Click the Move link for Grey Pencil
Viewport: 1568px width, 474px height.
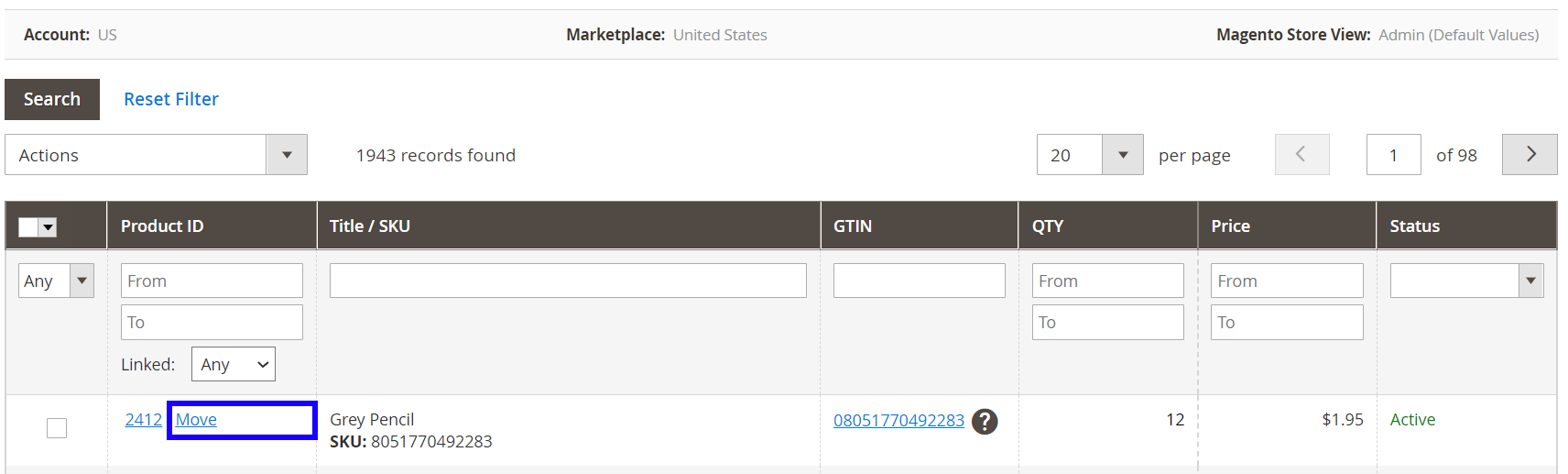[x=196, y=420]
